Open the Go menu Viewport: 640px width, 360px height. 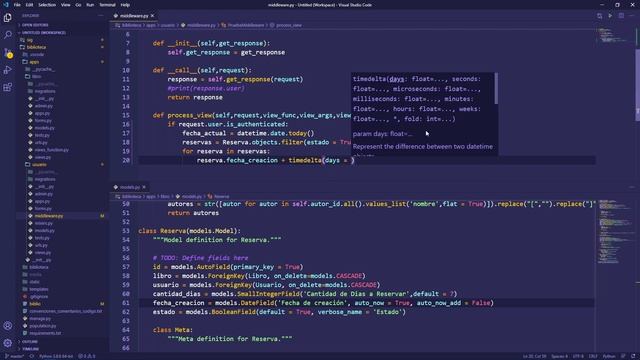coord(78,5)
